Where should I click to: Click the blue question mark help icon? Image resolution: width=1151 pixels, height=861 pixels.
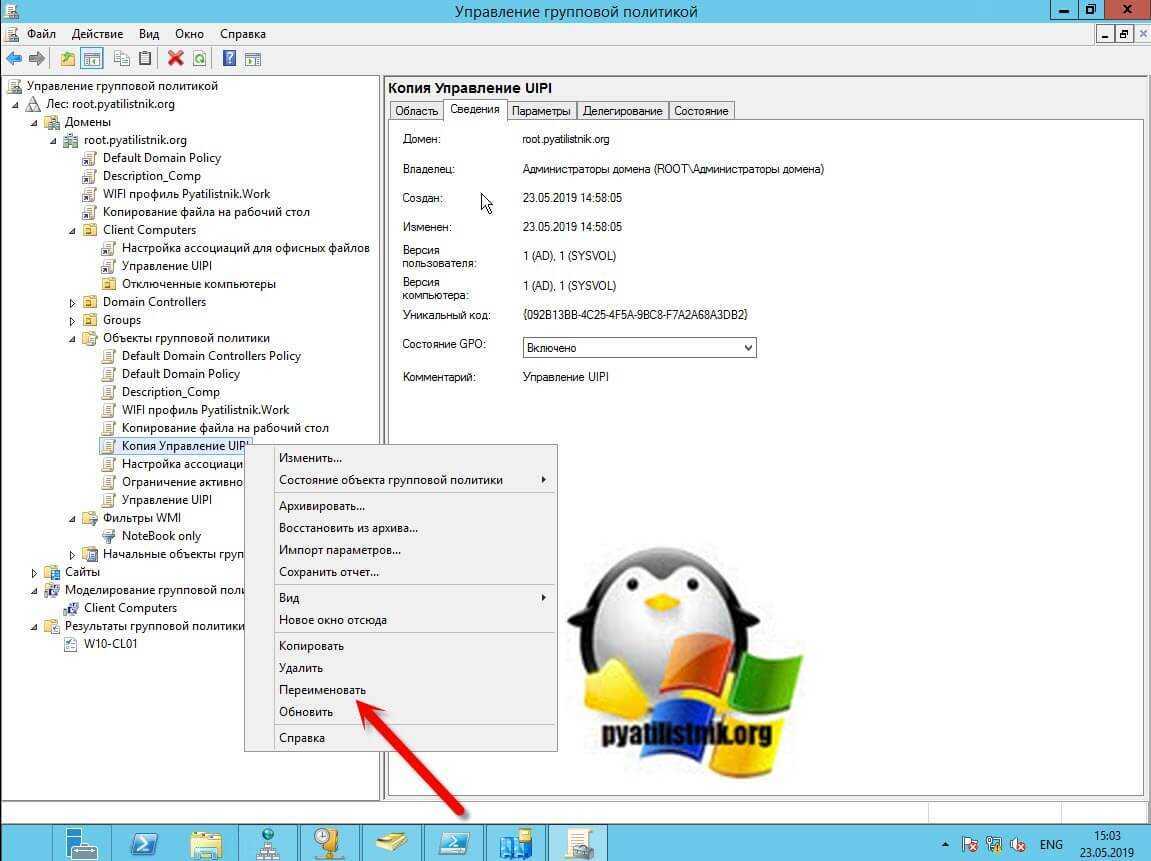(x=229, y=59)
